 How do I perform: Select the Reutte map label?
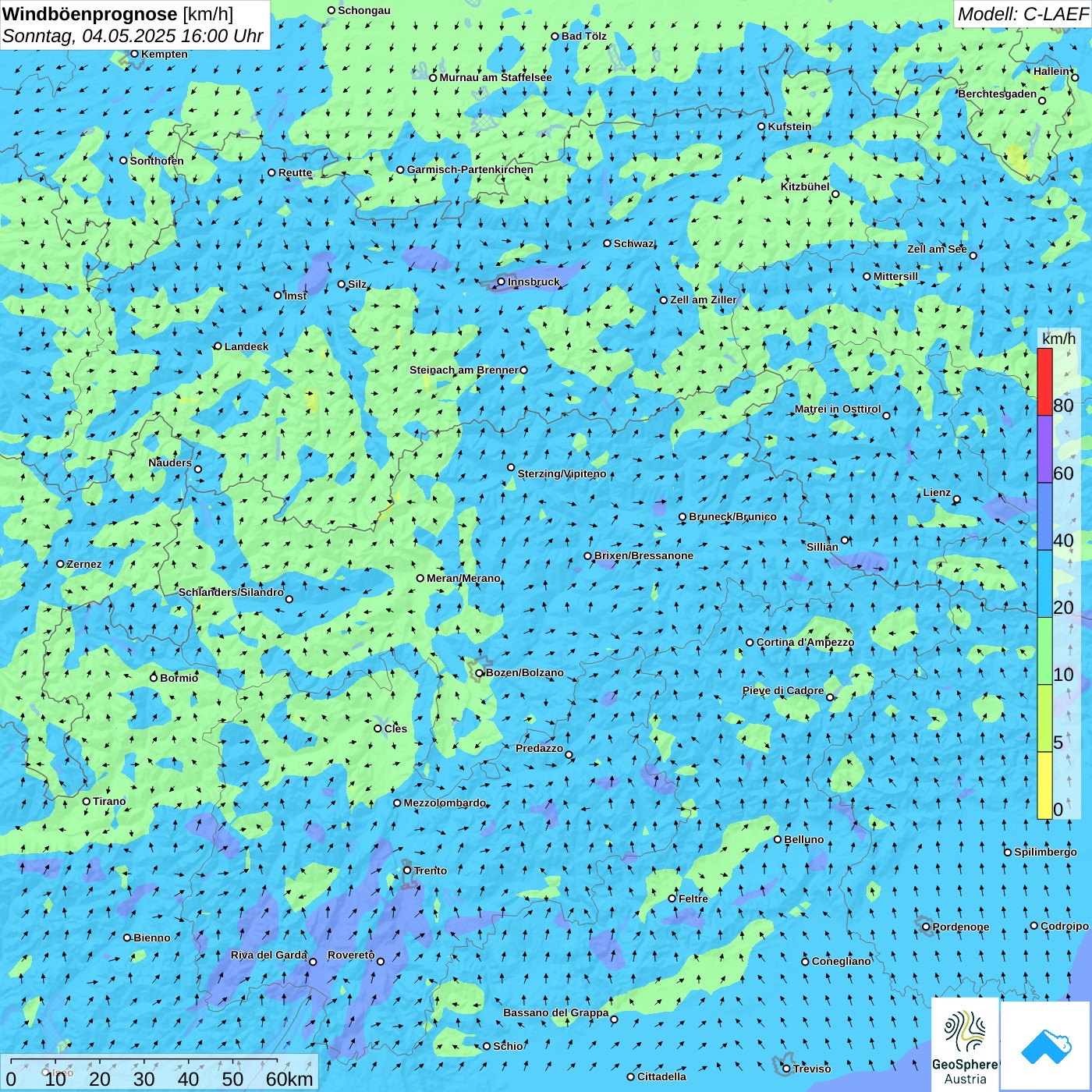coord(295,172)
